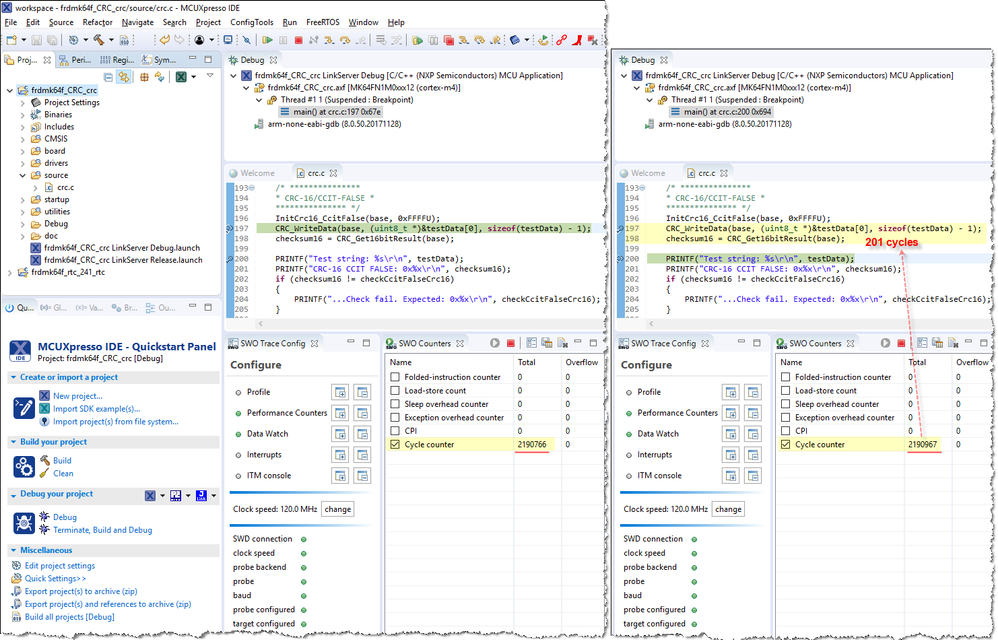This screenshot has height=640, width=998.
Task: Click the red chain link icon in toolbar
Action: pyautogui.click(x=561, y=40)
